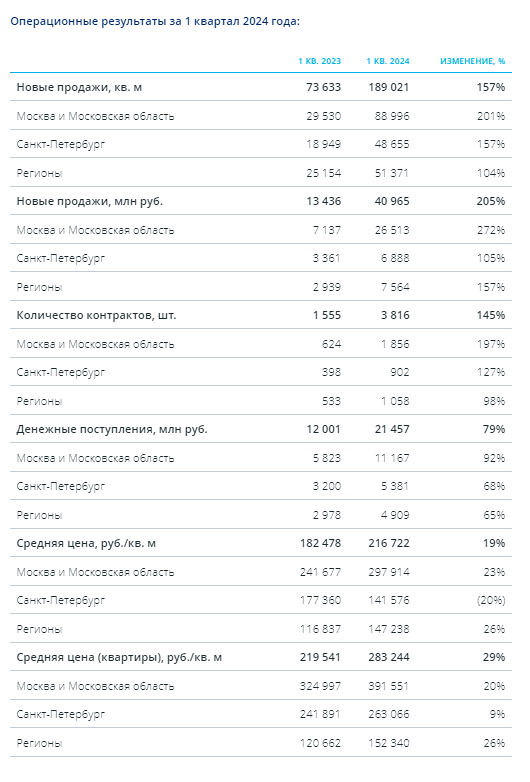Click 'Средняя цена (квартиры), руб./кв. м' row label
This screenshot has height=782, width=530.
pyautogui.click(x=119, y=657)
